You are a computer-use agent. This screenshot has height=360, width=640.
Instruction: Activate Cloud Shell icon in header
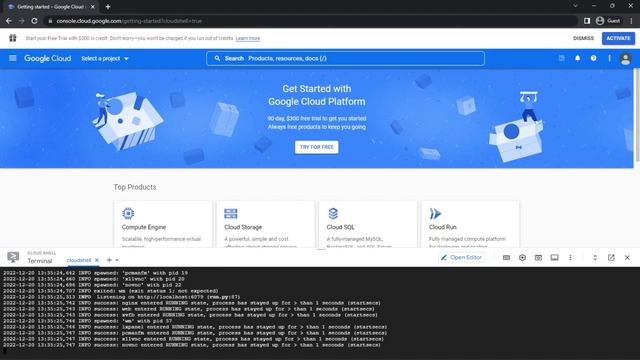point(562,58)
